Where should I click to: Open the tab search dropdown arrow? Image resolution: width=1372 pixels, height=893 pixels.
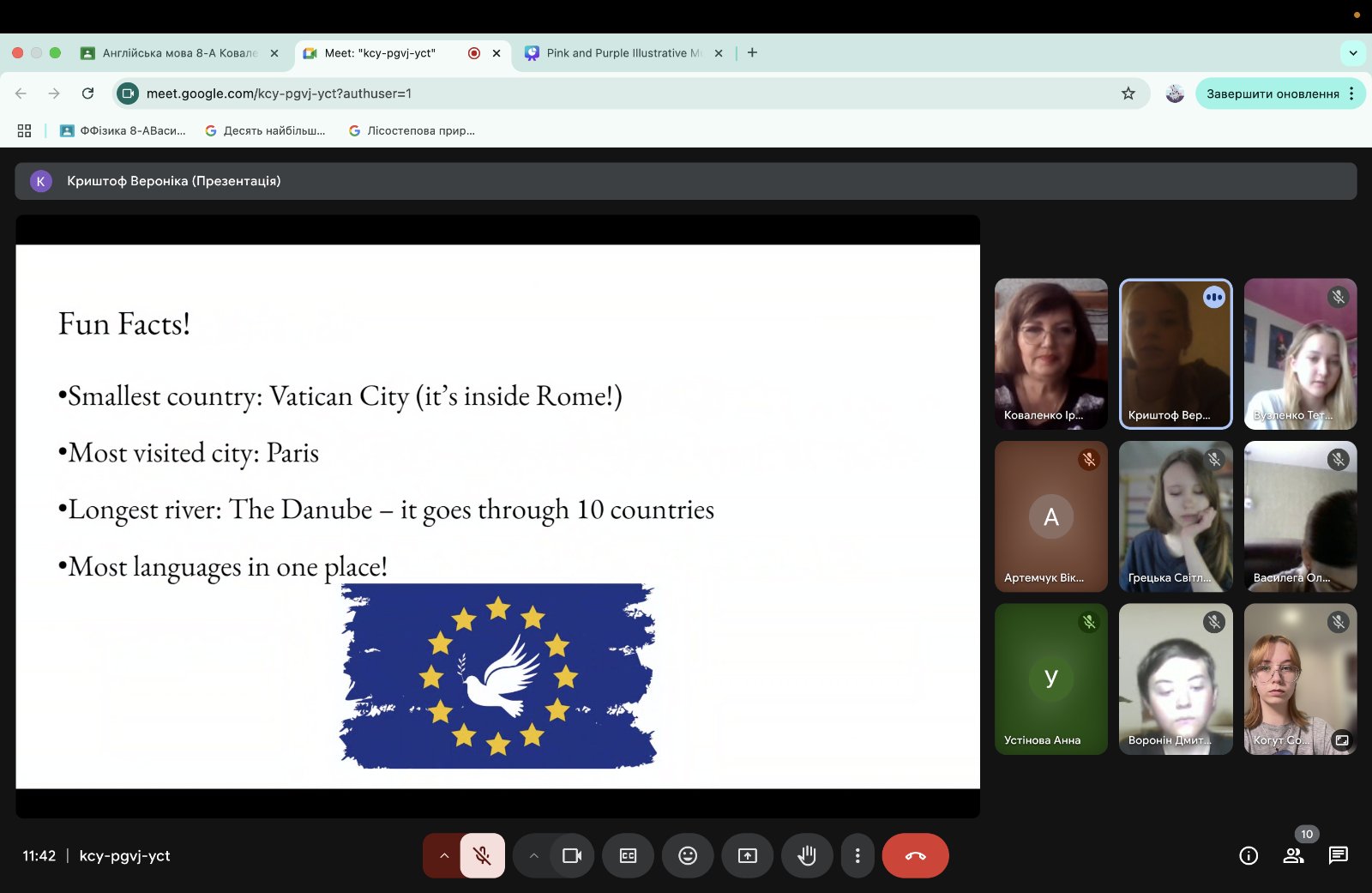coord(1353,52)
